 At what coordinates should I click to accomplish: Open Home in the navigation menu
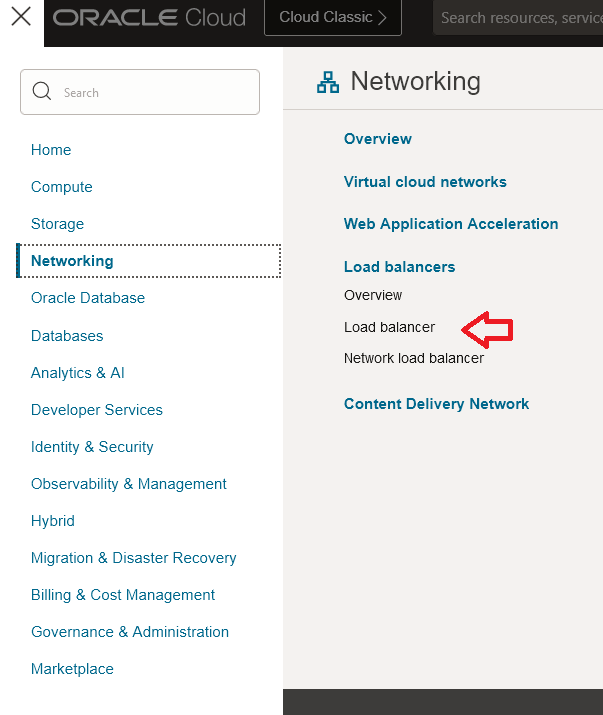coord(51,150)
